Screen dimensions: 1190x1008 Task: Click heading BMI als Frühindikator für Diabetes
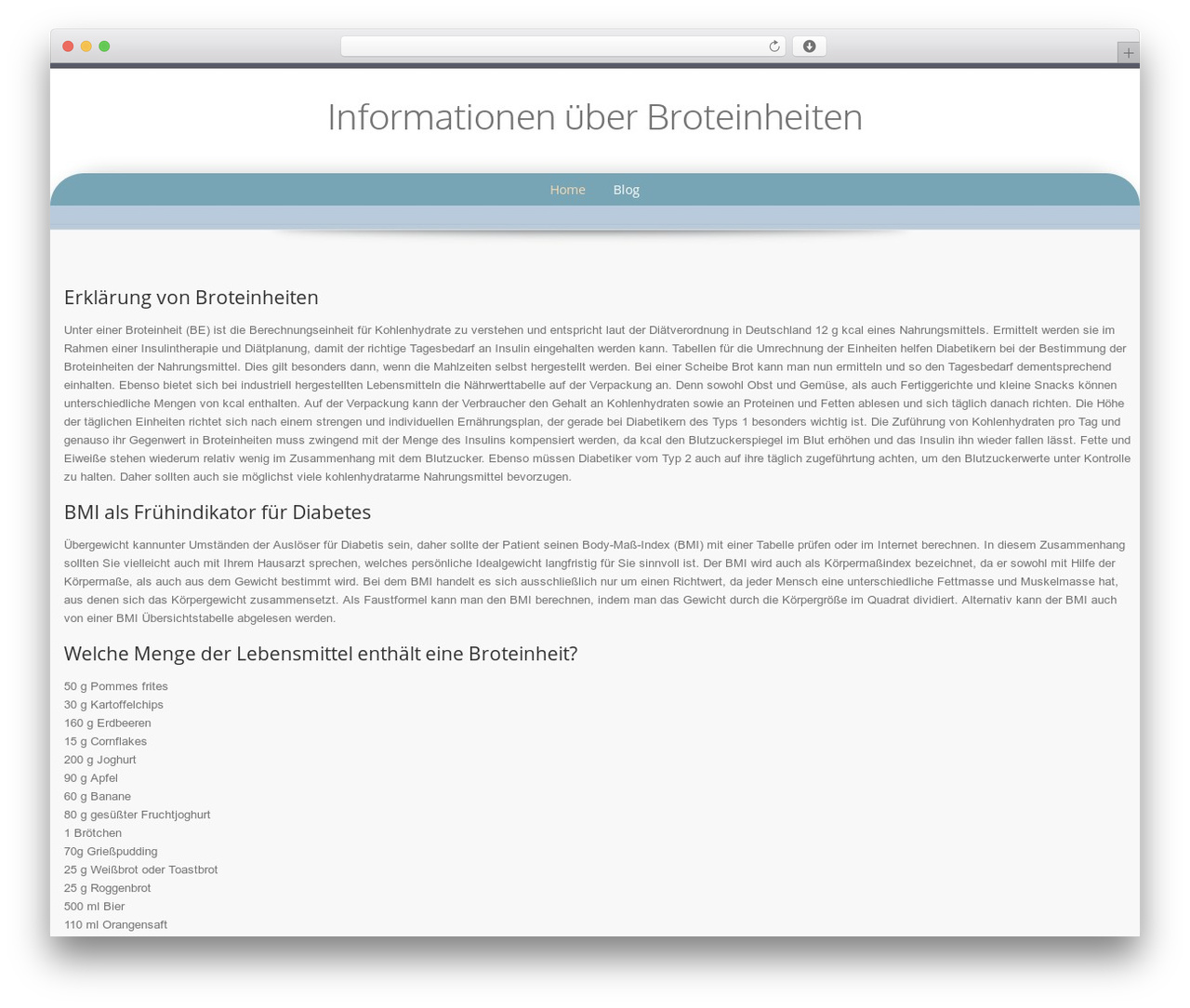[x=218, y=512]
